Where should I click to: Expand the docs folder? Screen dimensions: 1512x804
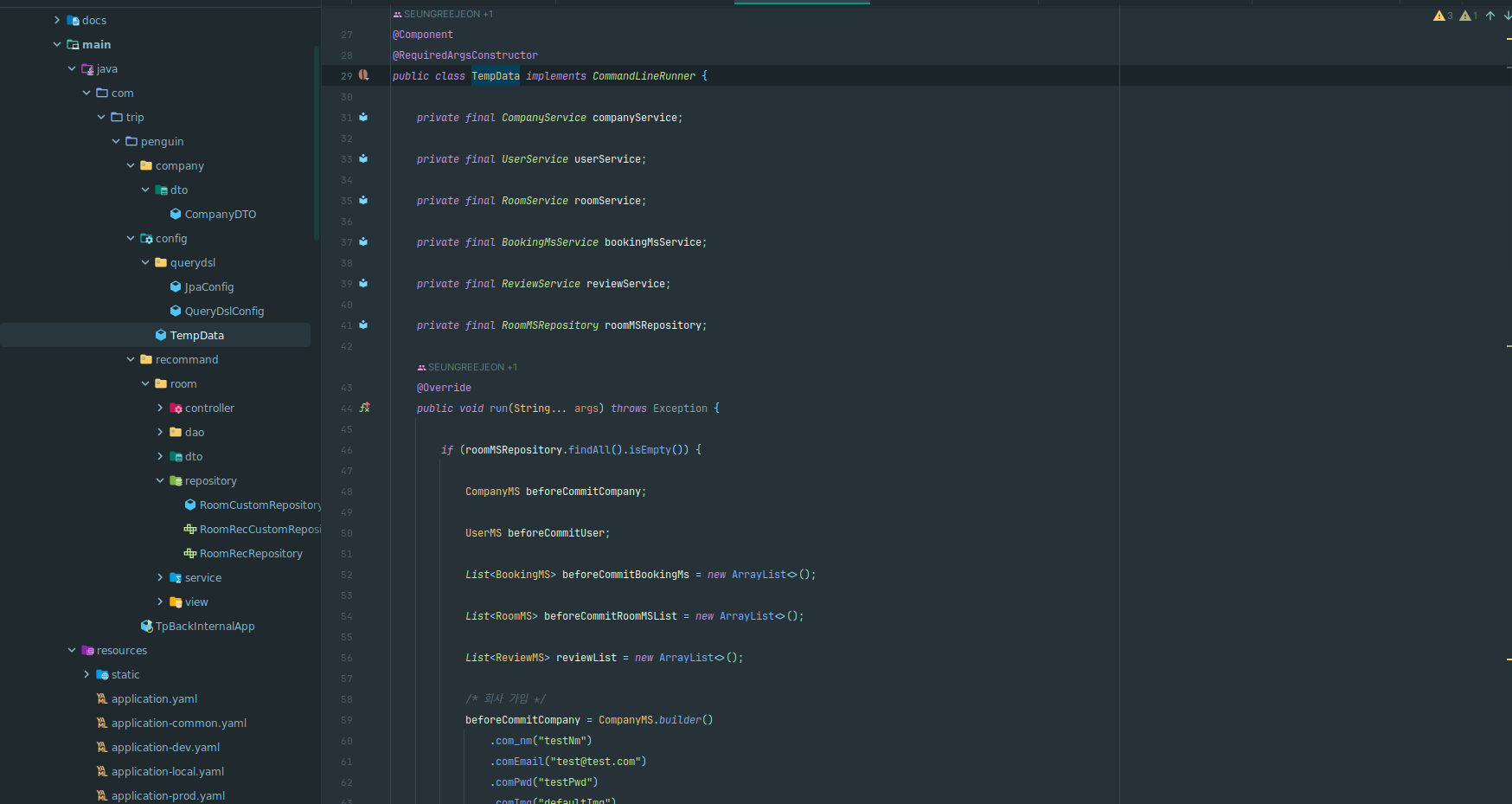tap(57, 20)
